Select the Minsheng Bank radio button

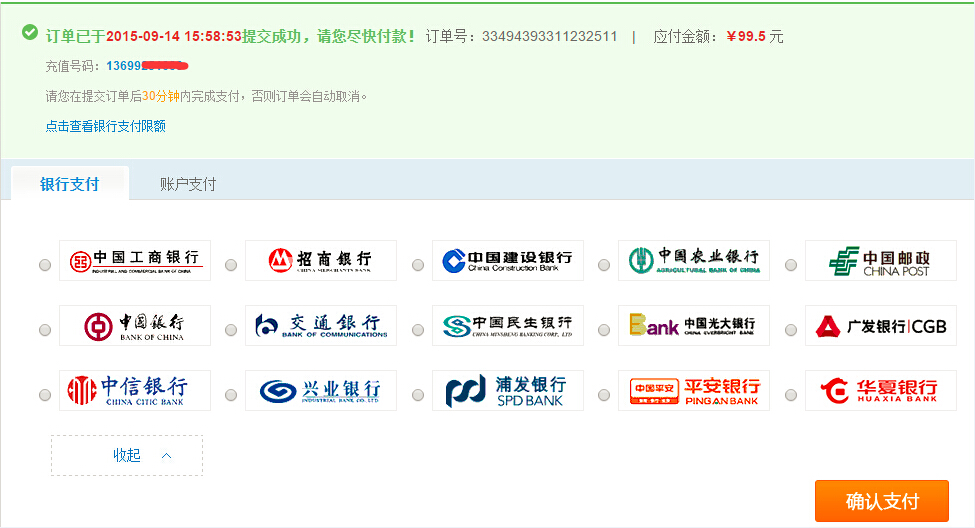click(418, 330)
